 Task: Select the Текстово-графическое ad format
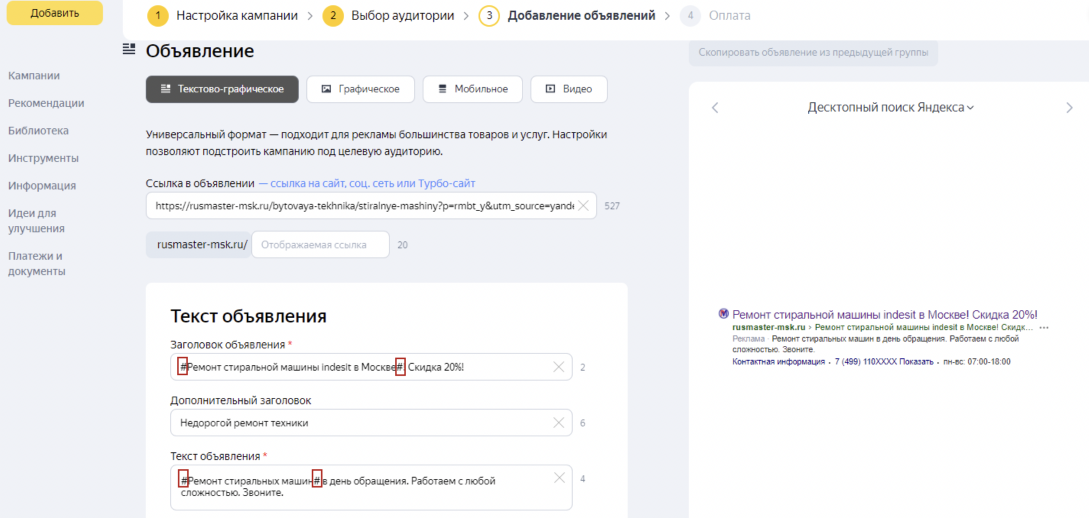(x=222, y=89)
